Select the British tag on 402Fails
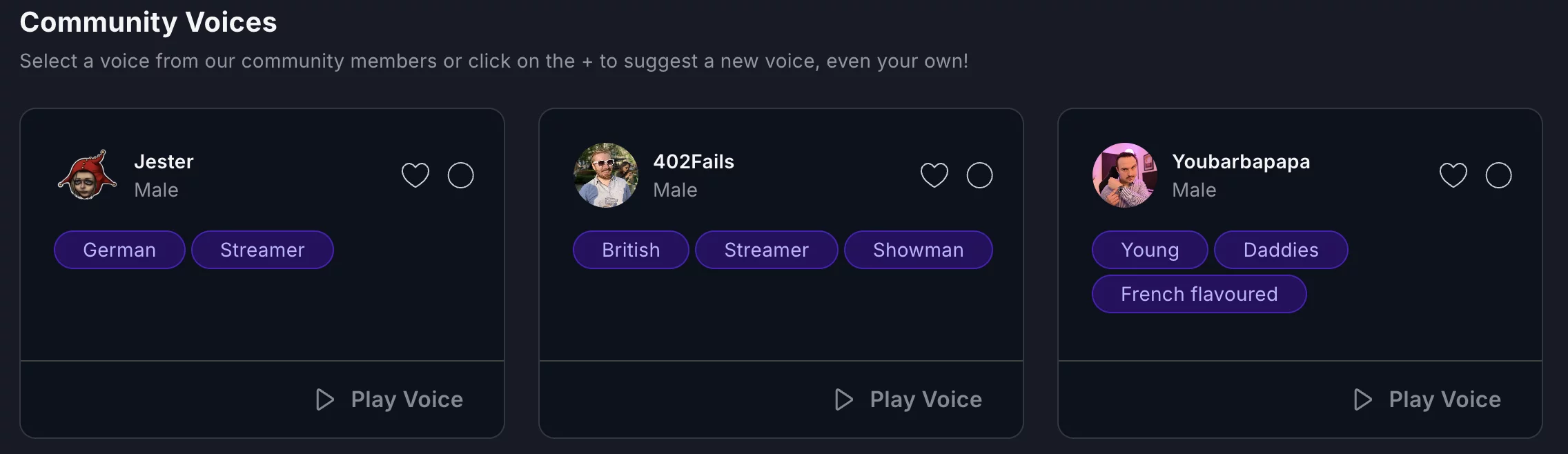This screenshot has width=1568, height=454. pyautogui.click(x=630, y=250)
